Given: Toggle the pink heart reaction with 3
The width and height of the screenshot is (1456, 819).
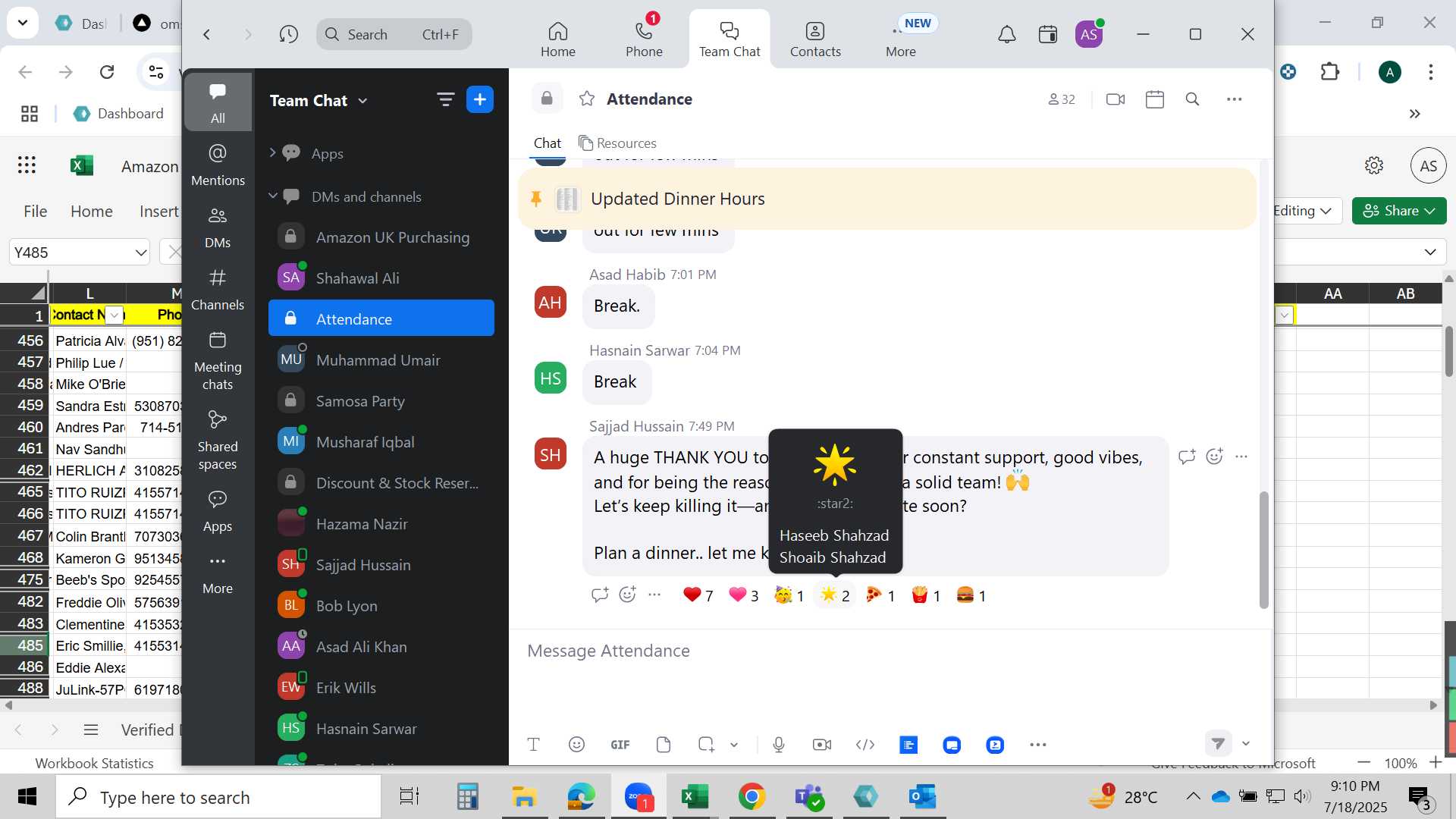Looking at the screenshot, I should click(x=744, y=595).
